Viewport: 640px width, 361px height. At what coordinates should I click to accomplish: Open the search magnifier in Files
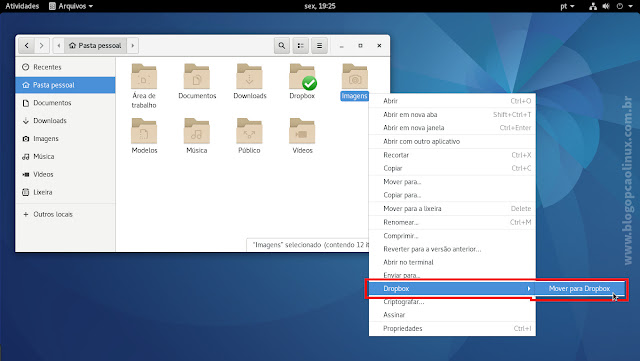coord(282,45)
